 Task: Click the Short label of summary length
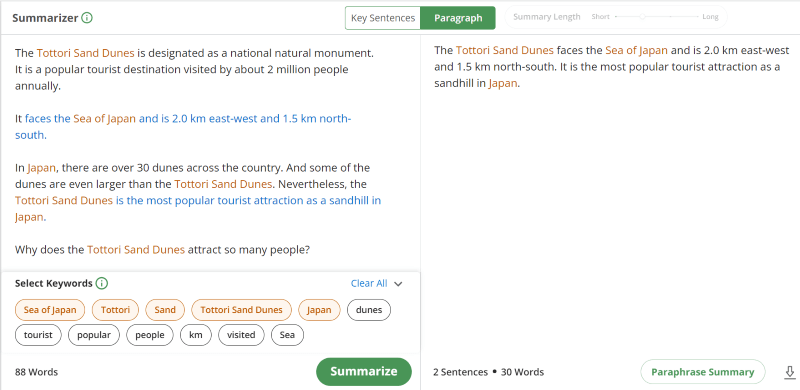point(601,17)
